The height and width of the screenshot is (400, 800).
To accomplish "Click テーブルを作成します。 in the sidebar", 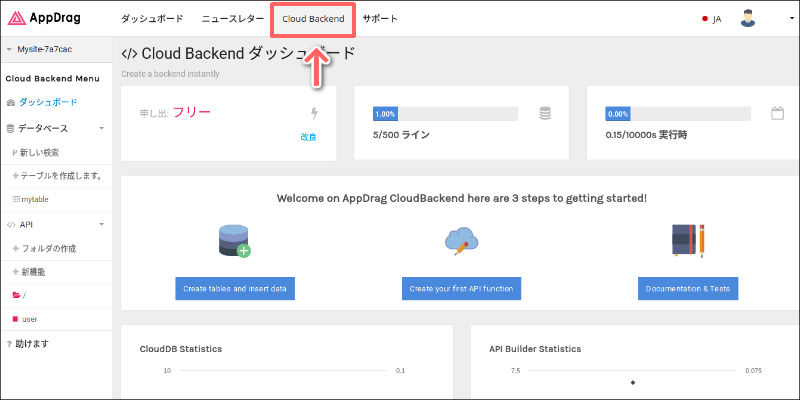I will coord(61,176).
